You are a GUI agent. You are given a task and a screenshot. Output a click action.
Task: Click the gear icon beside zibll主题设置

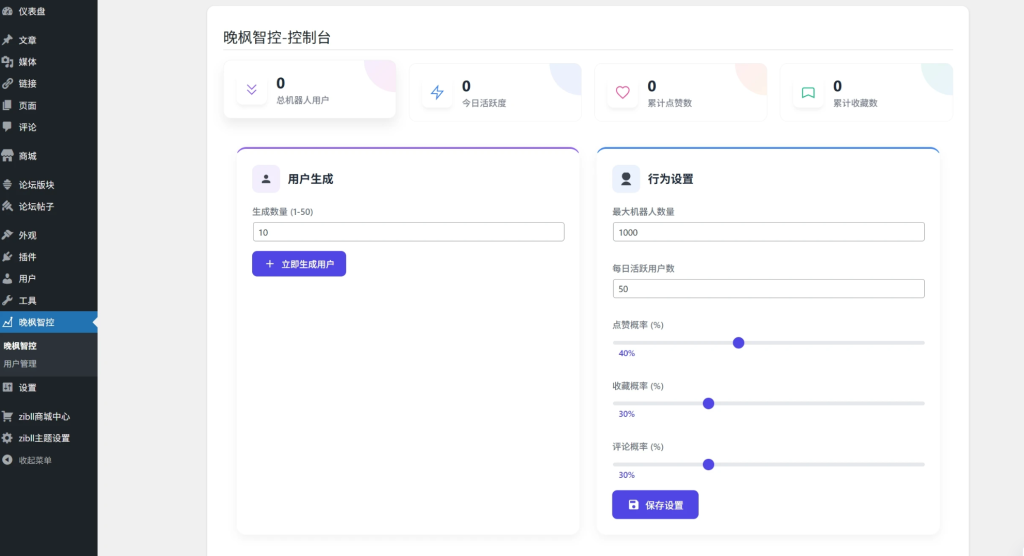click(x=7, y=438)
